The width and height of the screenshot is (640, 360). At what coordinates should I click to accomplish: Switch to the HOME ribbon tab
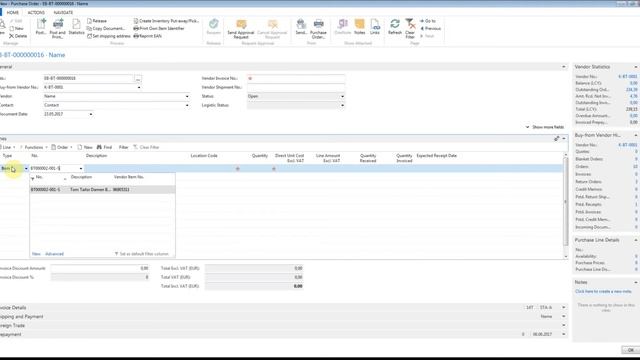(x=13, y=13)
